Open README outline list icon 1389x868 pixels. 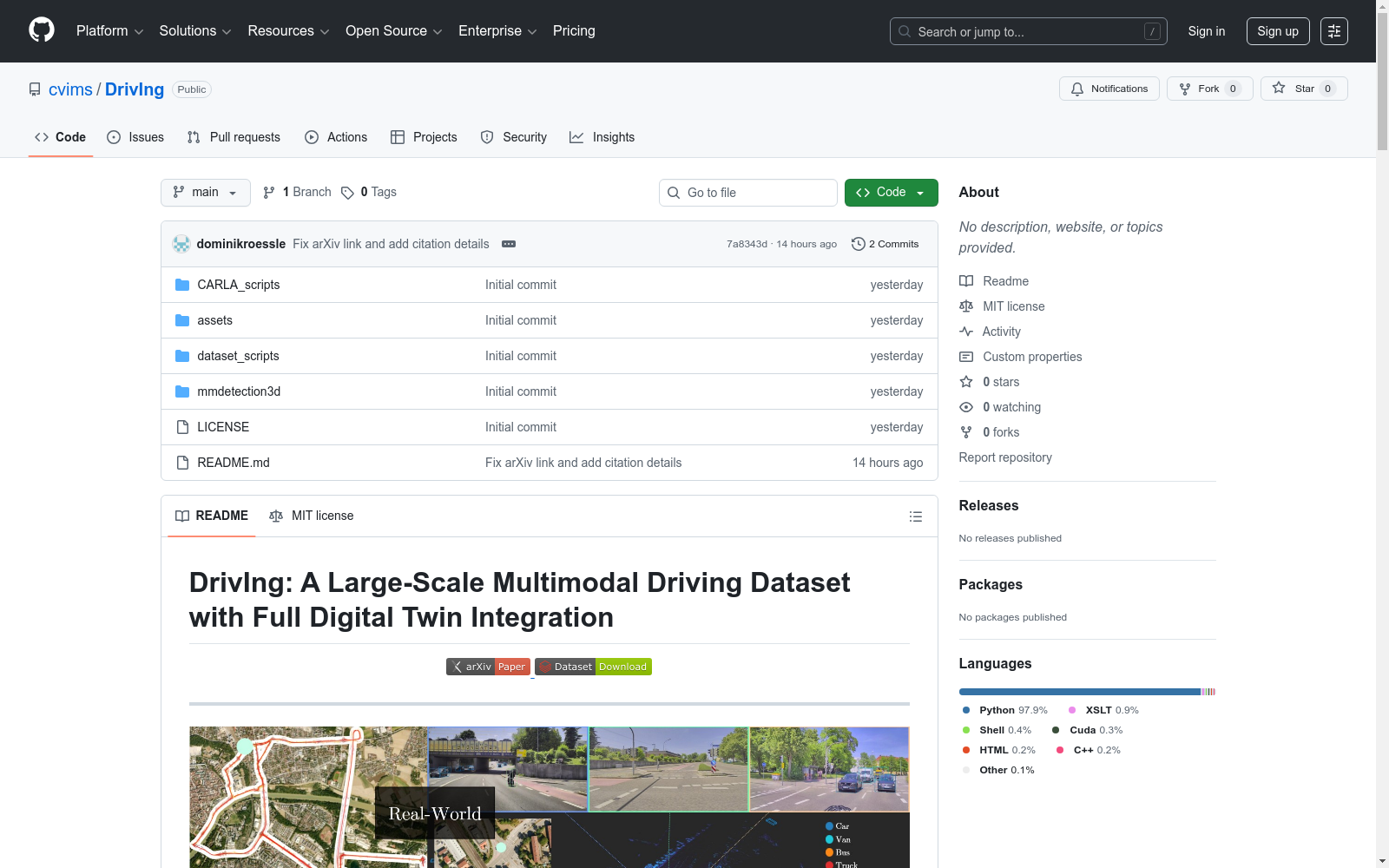click(x=916, y=516)
